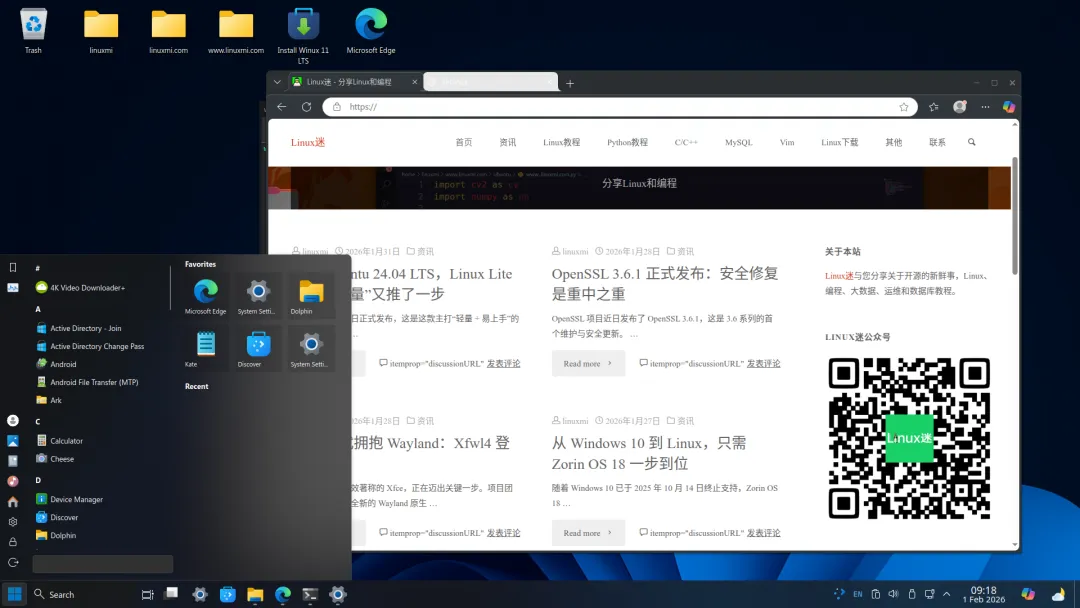Open KDE updates icon in system tray
The width and height of the screenshot is (1080, 608).
tap(839, 594)
